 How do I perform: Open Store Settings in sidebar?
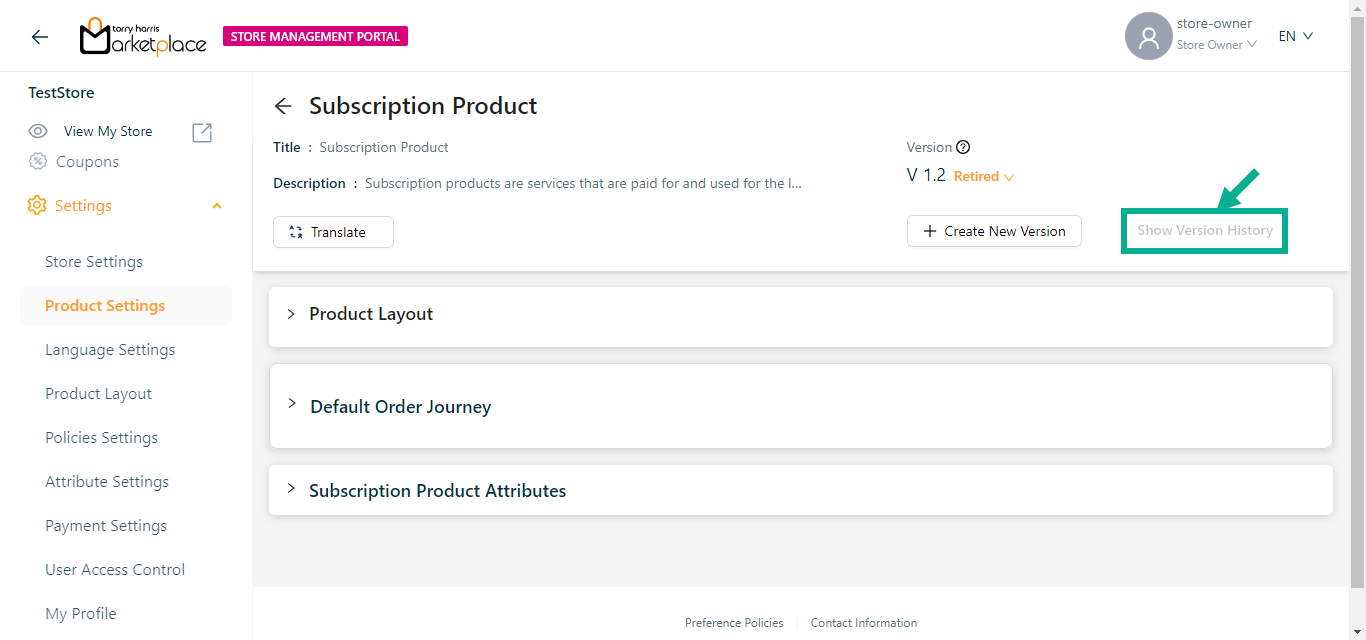(94, 262)
